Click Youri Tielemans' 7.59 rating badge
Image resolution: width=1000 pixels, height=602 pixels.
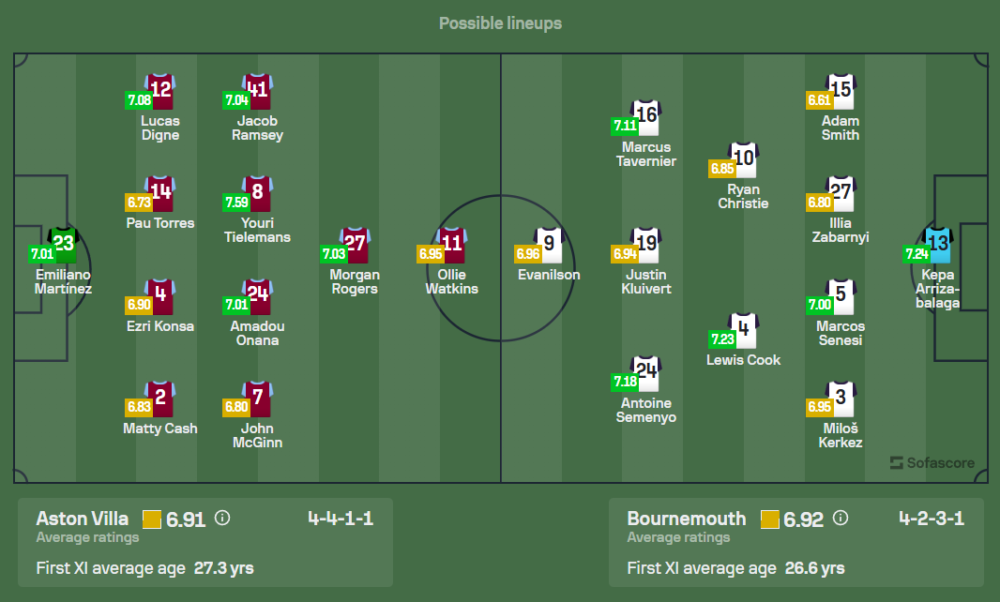click(x=237, y=201)
